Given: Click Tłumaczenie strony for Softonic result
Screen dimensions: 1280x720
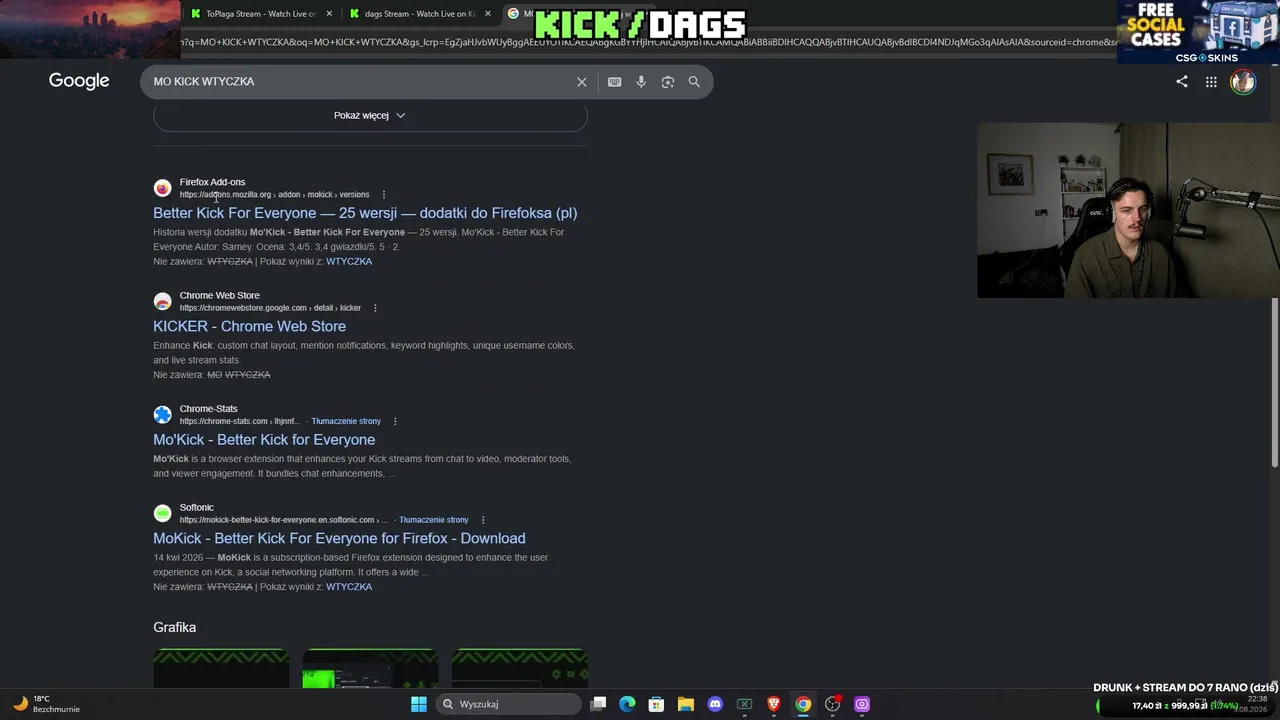Looking at the screenshot, I should pyautogui.click(x=434, y=520).
